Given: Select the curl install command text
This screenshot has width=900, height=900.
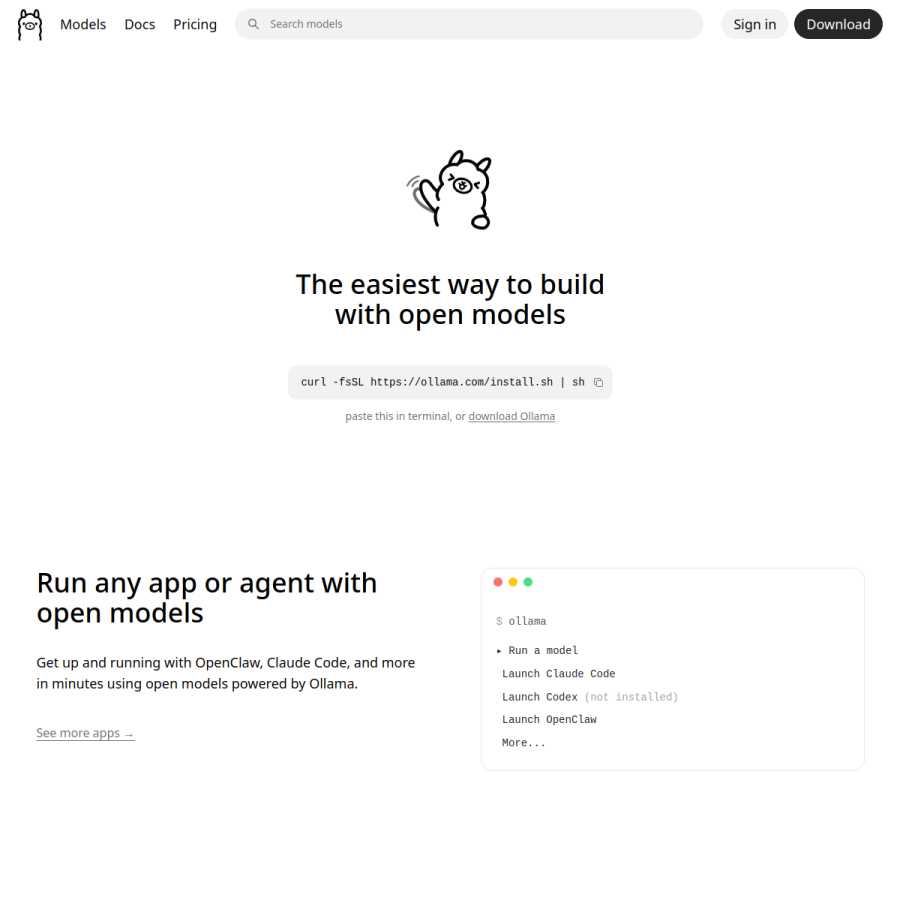Looking at the screenshot, I should [x=443, y=382].
